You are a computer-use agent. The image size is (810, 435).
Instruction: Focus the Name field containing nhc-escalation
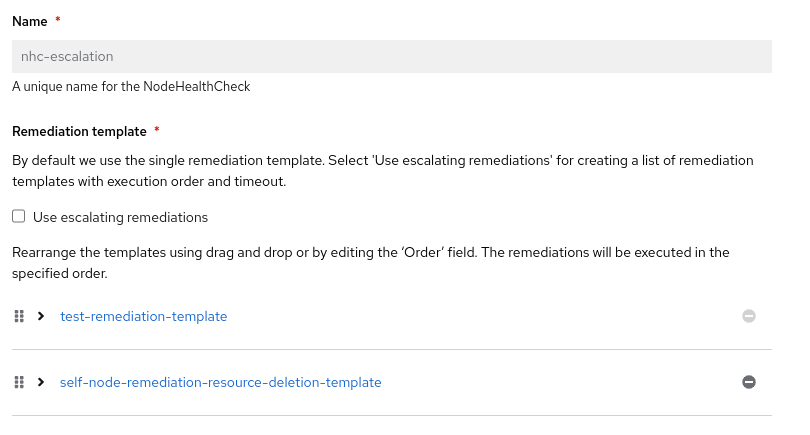(391, 57)
